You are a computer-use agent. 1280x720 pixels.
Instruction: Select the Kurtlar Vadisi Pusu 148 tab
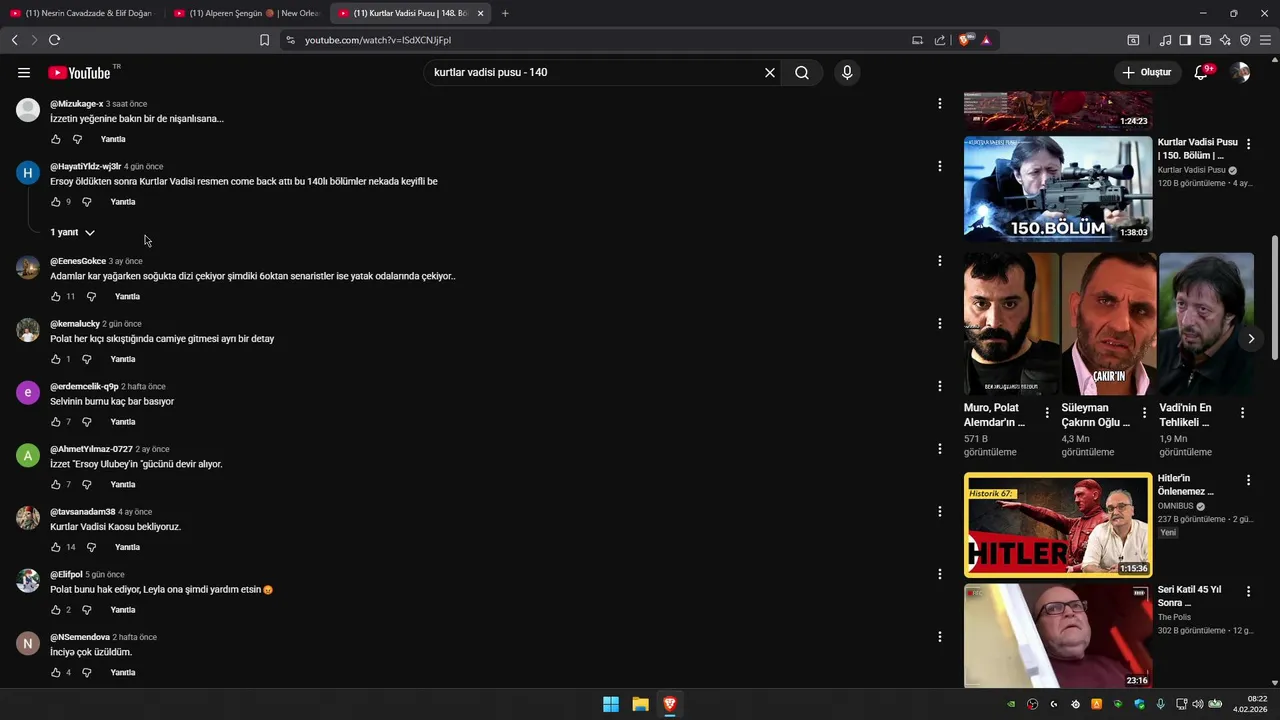click(x=405, y=13)
